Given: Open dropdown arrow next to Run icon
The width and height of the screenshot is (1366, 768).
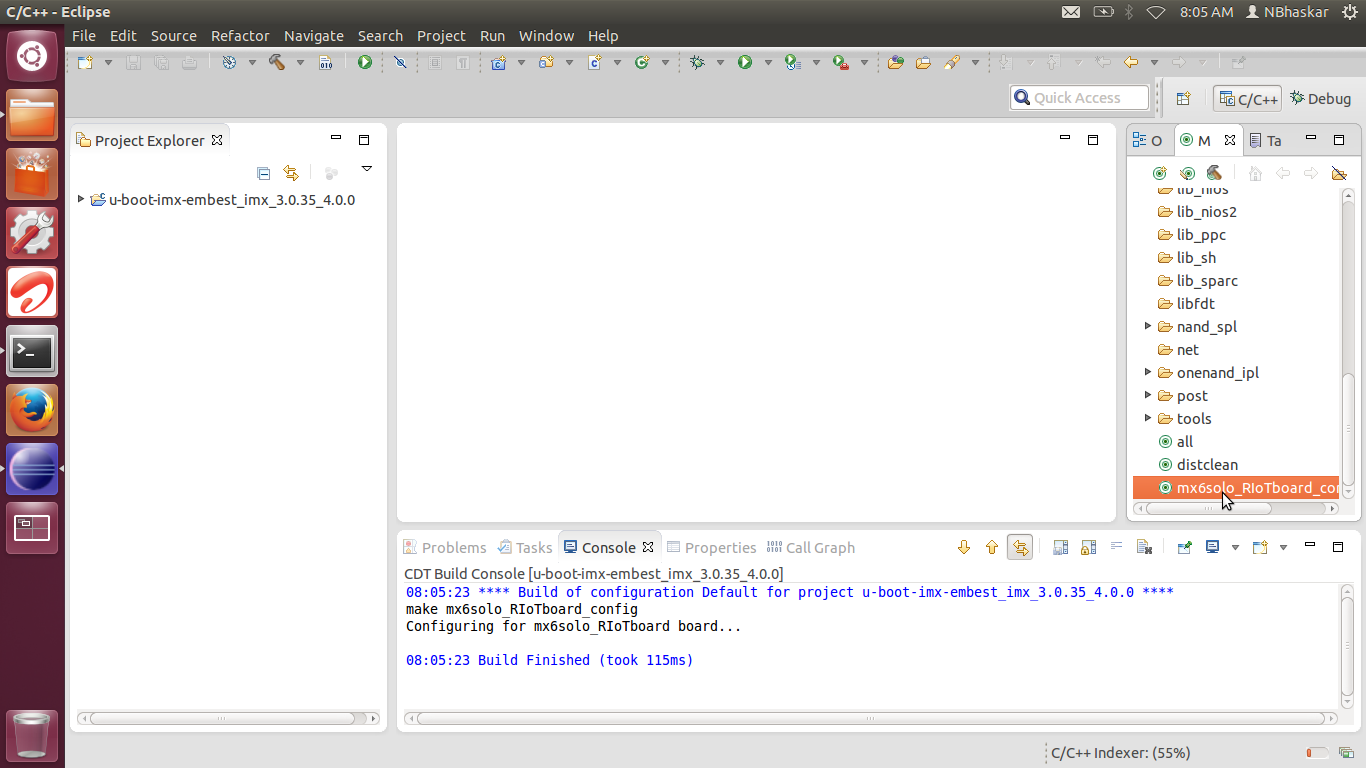Looking at the screenshot, I should click(768, 62).
